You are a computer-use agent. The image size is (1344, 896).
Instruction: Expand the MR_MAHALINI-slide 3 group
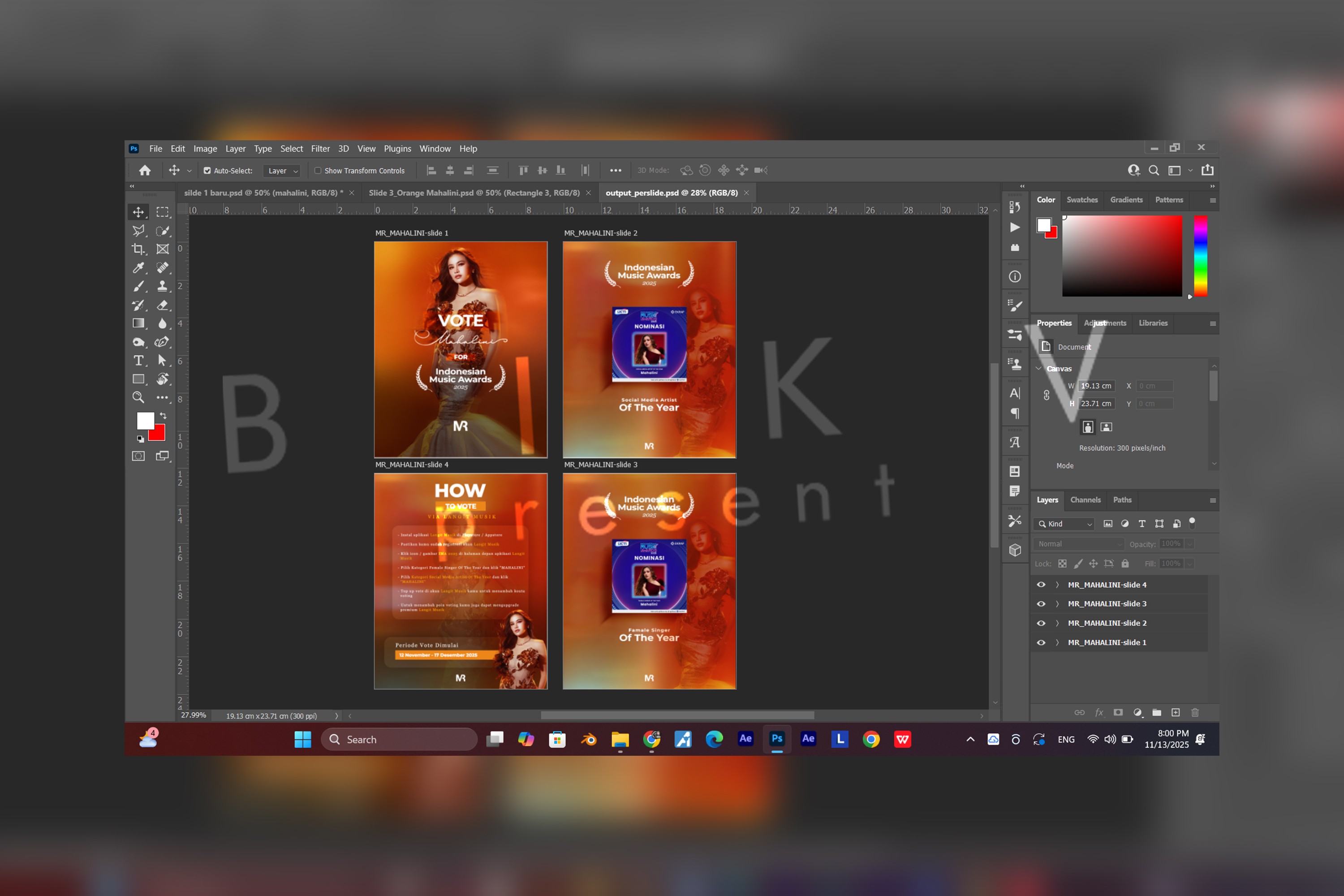click(1057, 604)
